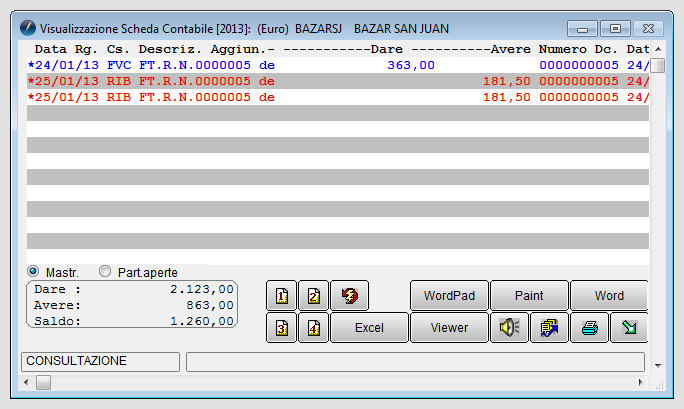Click the red lightning bolt refresh icon
684x409 pixels.
(x=349, y=296)
